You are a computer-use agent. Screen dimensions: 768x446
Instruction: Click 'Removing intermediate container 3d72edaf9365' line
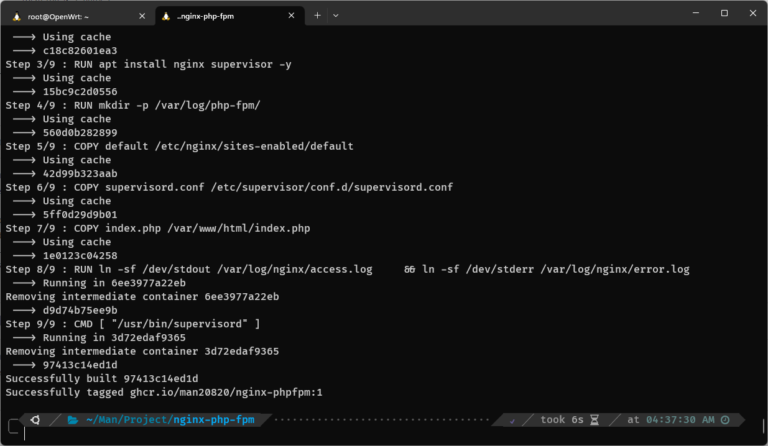[x=142, y=352]
